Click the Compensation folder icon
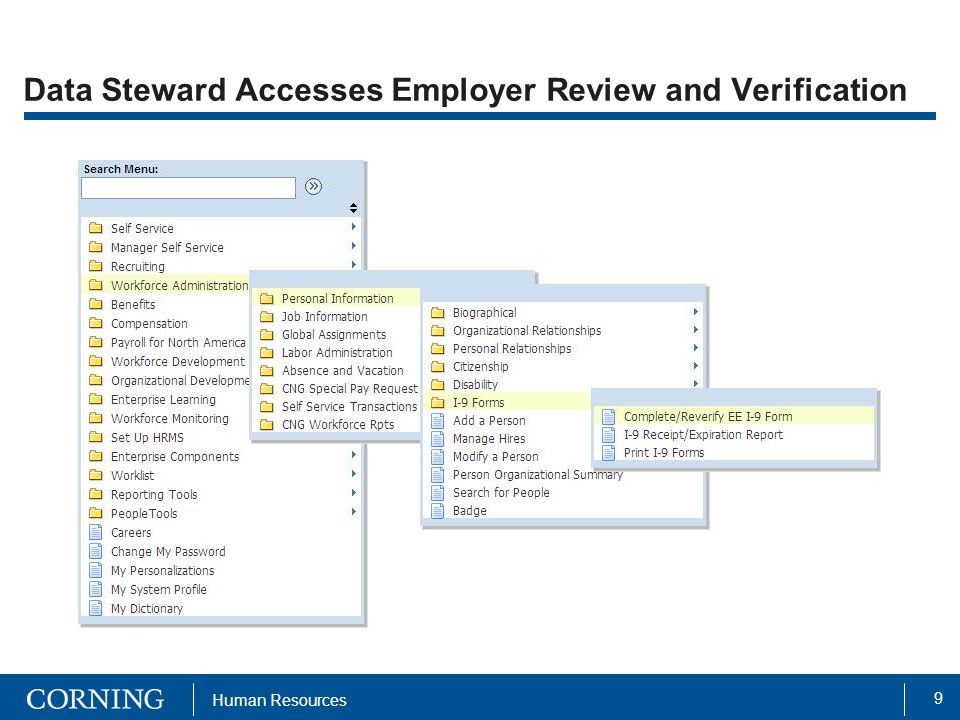The height and width of the screenshot is (720, 960). point(96,323)
